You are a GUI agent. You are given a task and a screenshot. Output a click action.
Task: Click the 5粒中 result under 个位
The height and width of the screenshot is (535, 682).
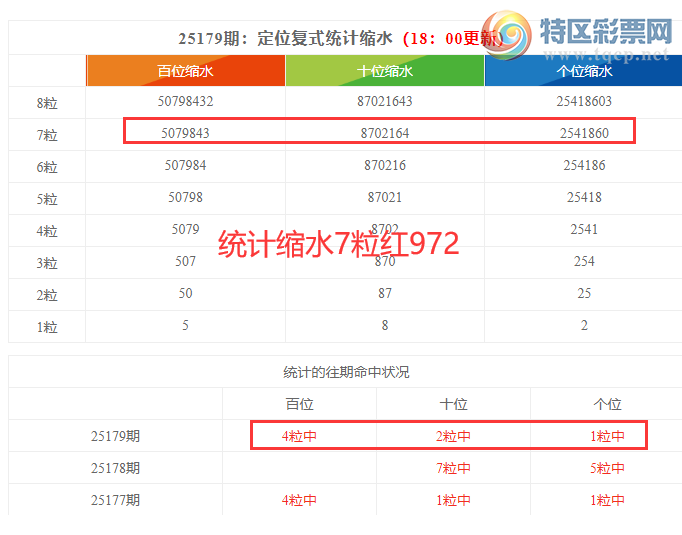pos(607,468)
